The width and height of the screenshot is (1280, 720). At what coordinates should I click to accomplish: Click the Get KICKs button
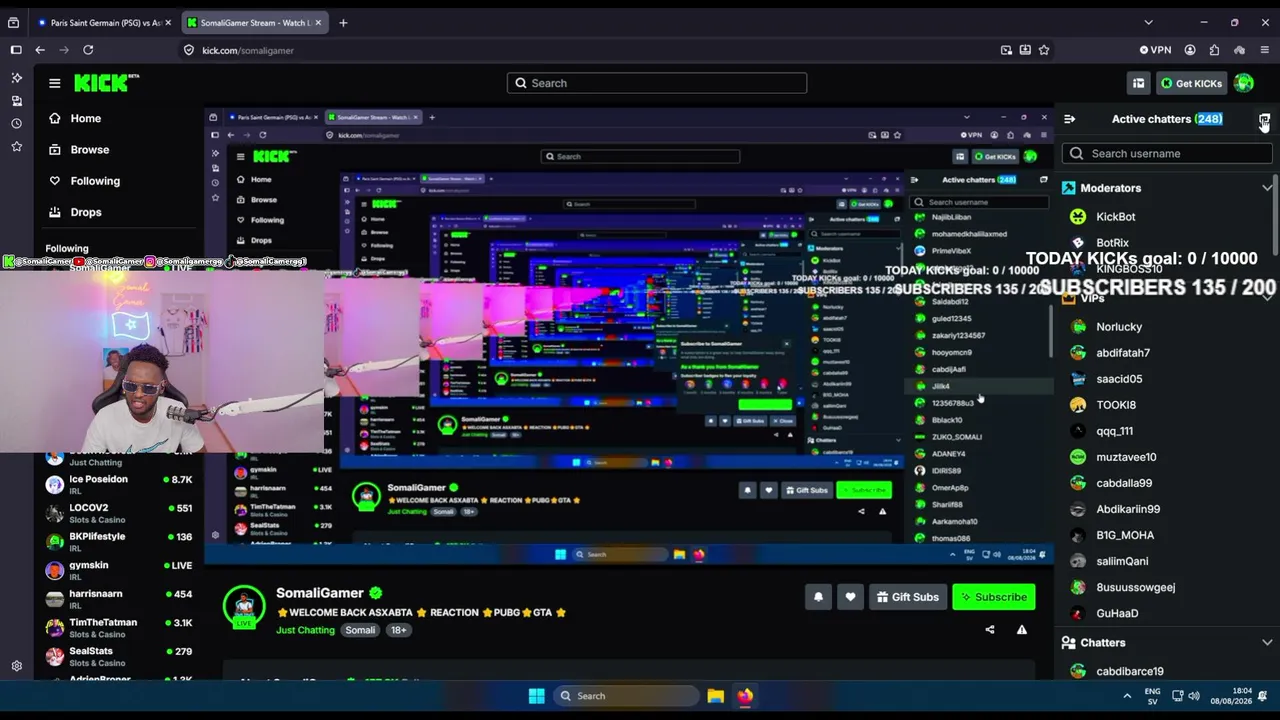pos(1192,83)
